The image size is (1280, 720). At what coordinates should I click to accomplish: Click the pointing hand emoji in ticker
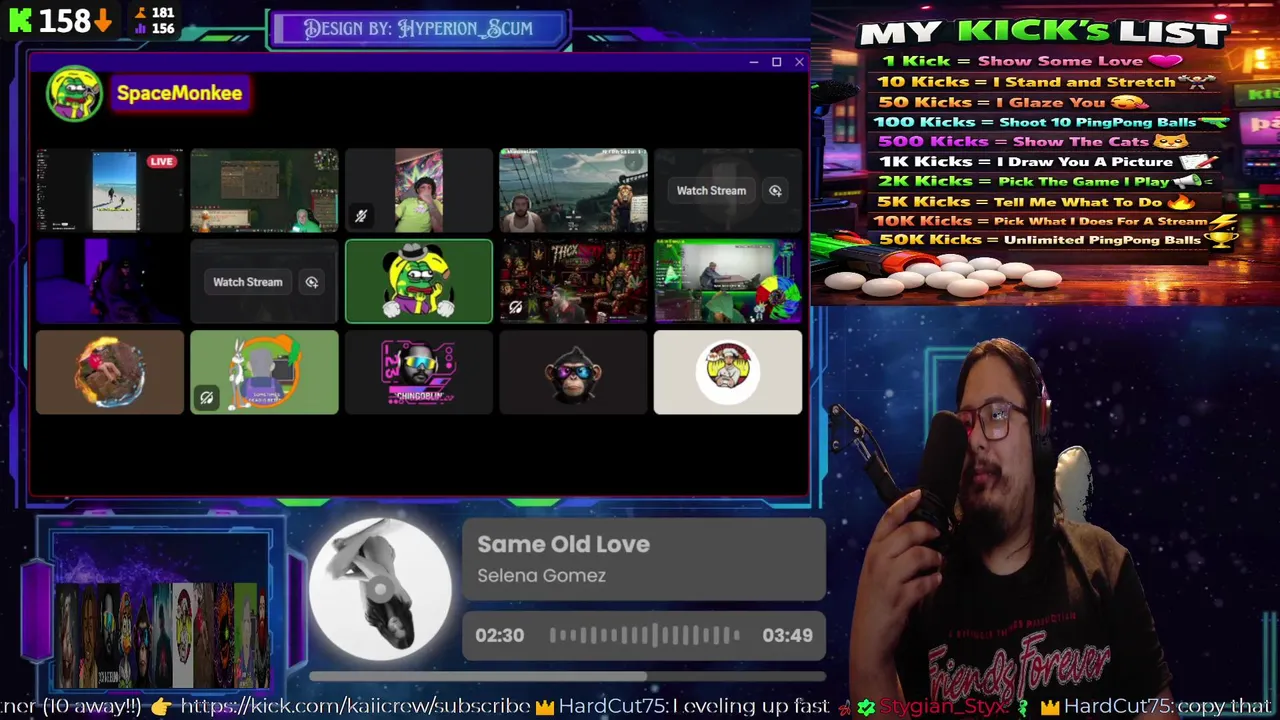(x=161, y=706)
